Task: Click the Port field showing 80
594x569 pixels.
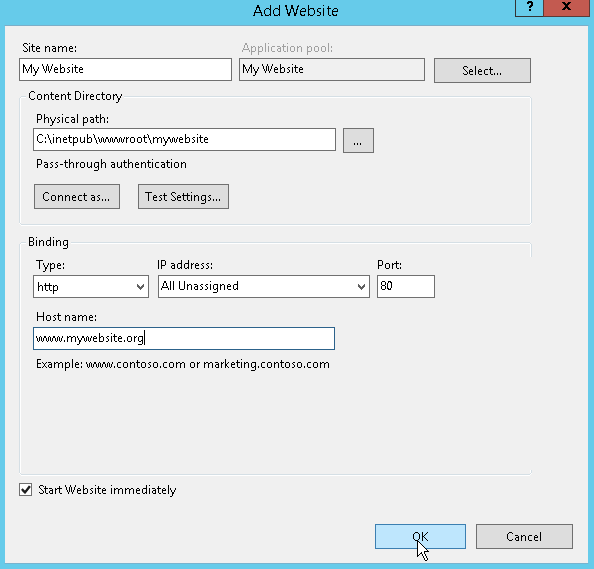Action: click(x=406, y=286)
